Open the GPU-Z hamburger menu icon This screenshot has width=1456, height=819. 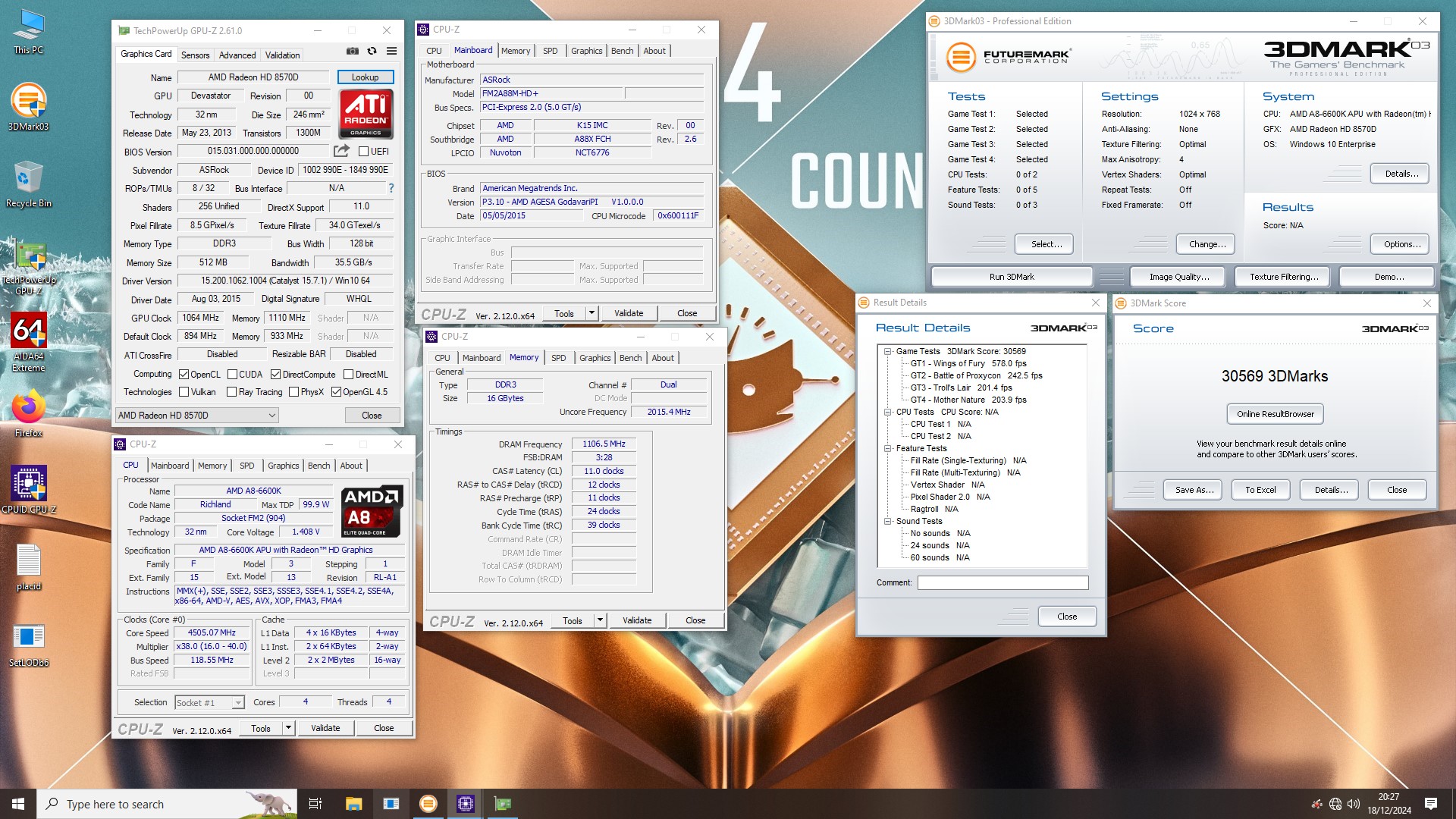tap(391, 51)
